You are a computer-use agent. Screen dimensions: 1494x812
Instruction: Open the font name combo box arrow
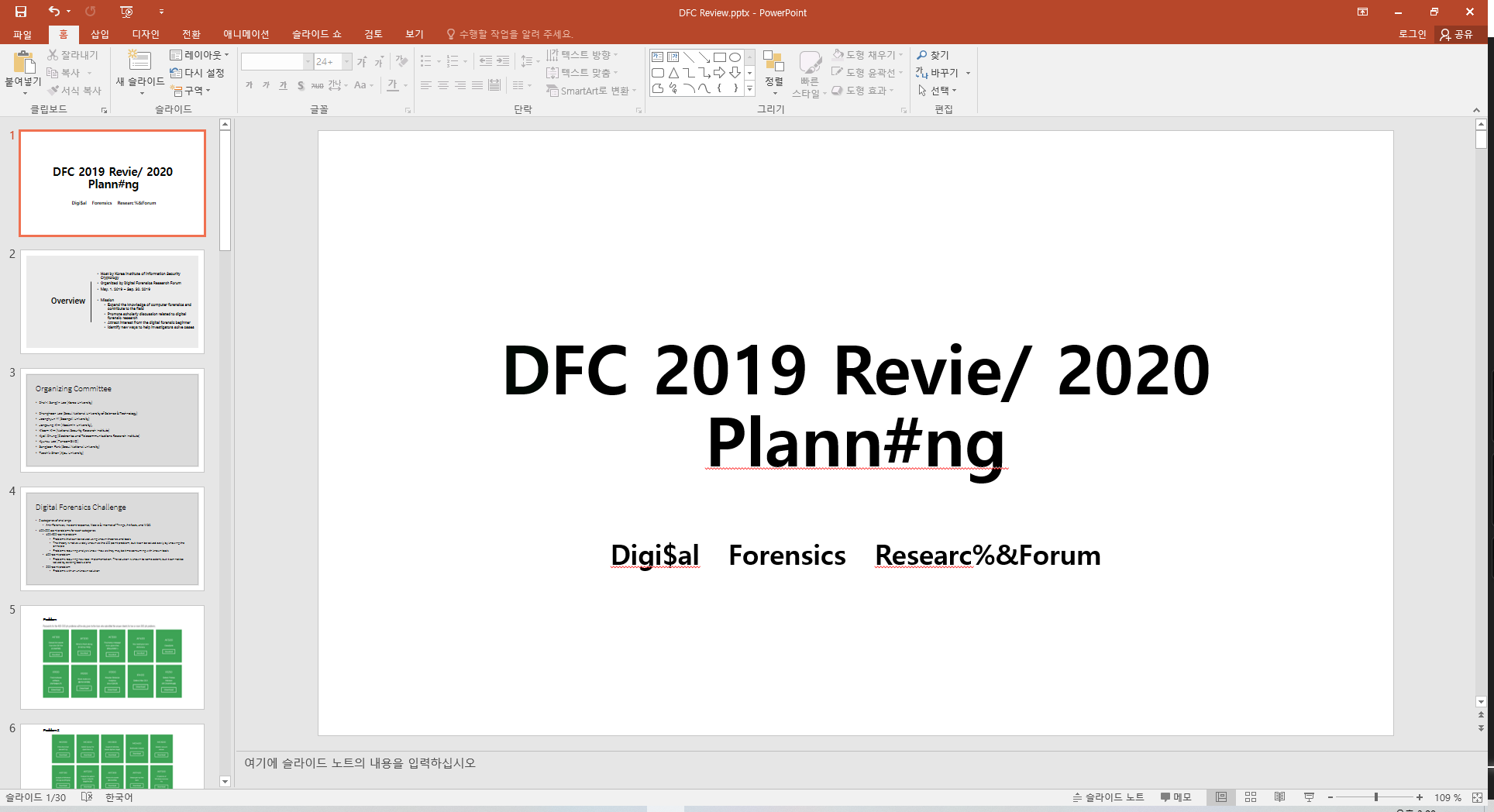(x=308, y=61)
